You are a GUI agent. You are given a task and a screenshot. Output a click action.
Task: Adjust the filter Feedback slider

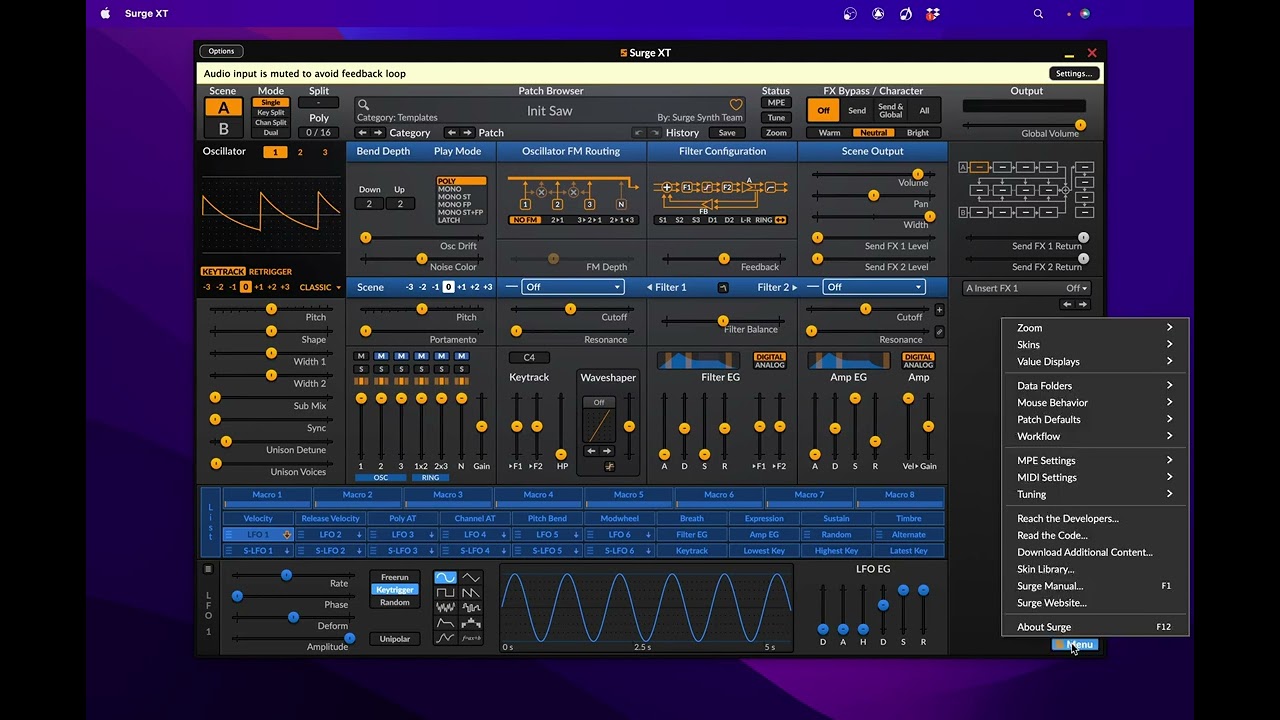point(724,259)
